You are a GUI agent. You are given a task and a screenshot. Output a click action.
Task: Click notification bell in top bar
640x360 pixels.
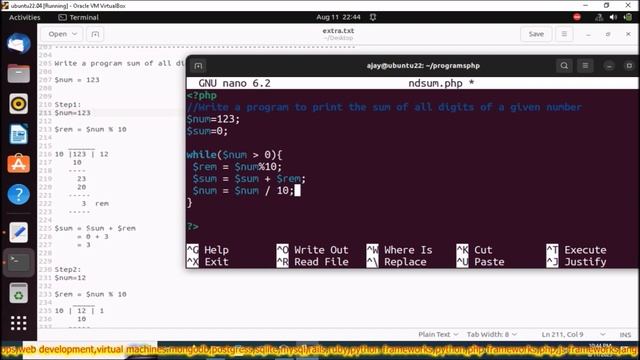click(x=373, y=17)
